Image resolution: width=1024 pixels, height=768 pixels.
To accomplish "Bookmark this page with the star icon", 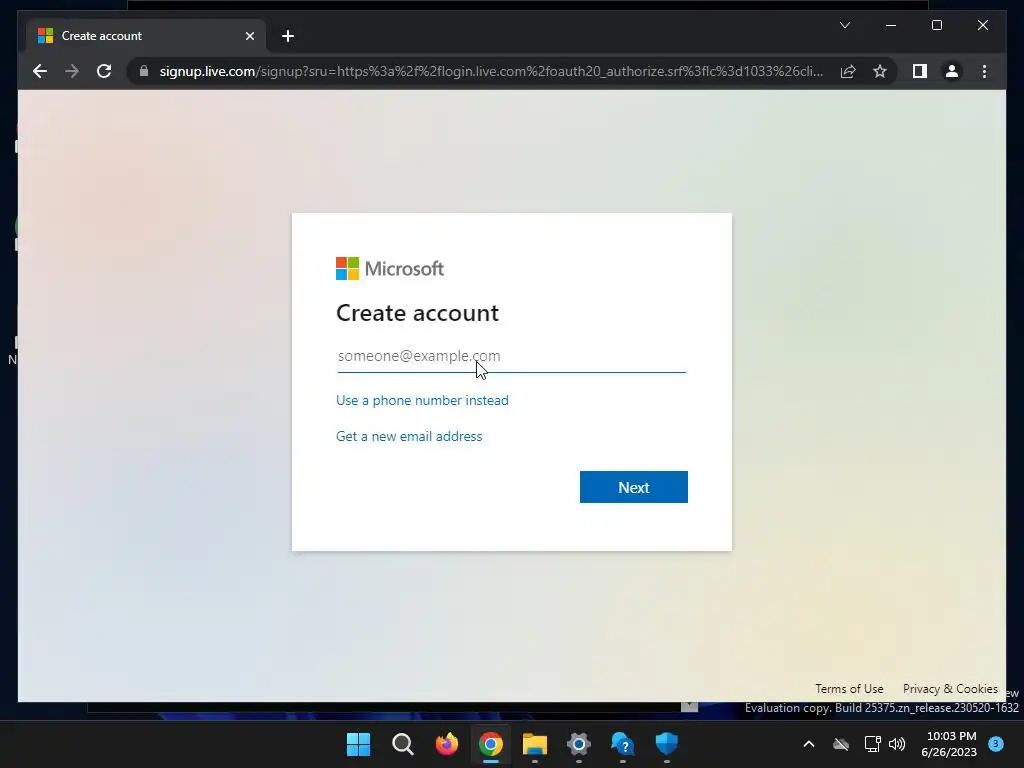I will click(x=880, y=71).
